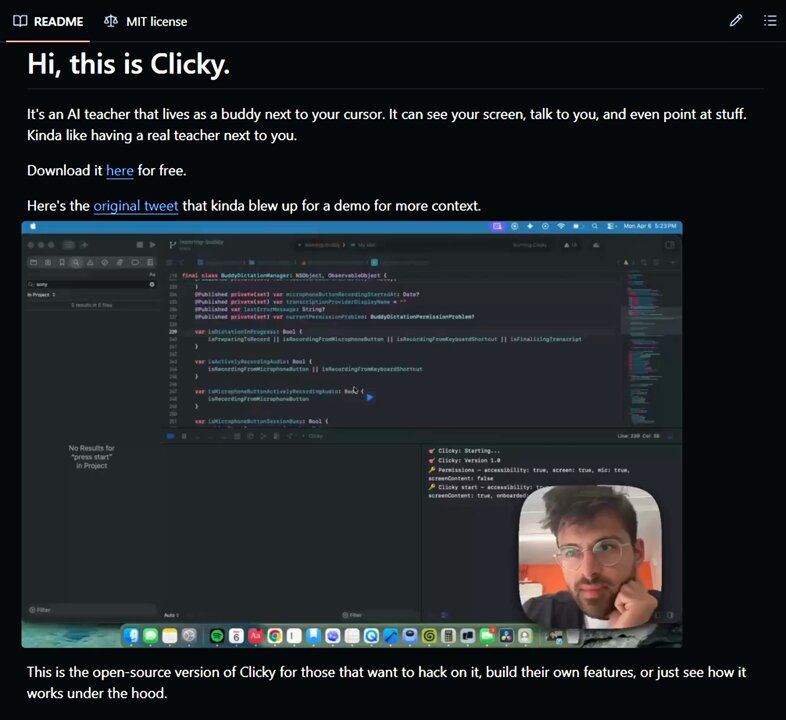The height and width of the screenshot is (720, 786).
Task: Click the code line "var isDictationInProgress: Bool"
Action: [249, 331]
